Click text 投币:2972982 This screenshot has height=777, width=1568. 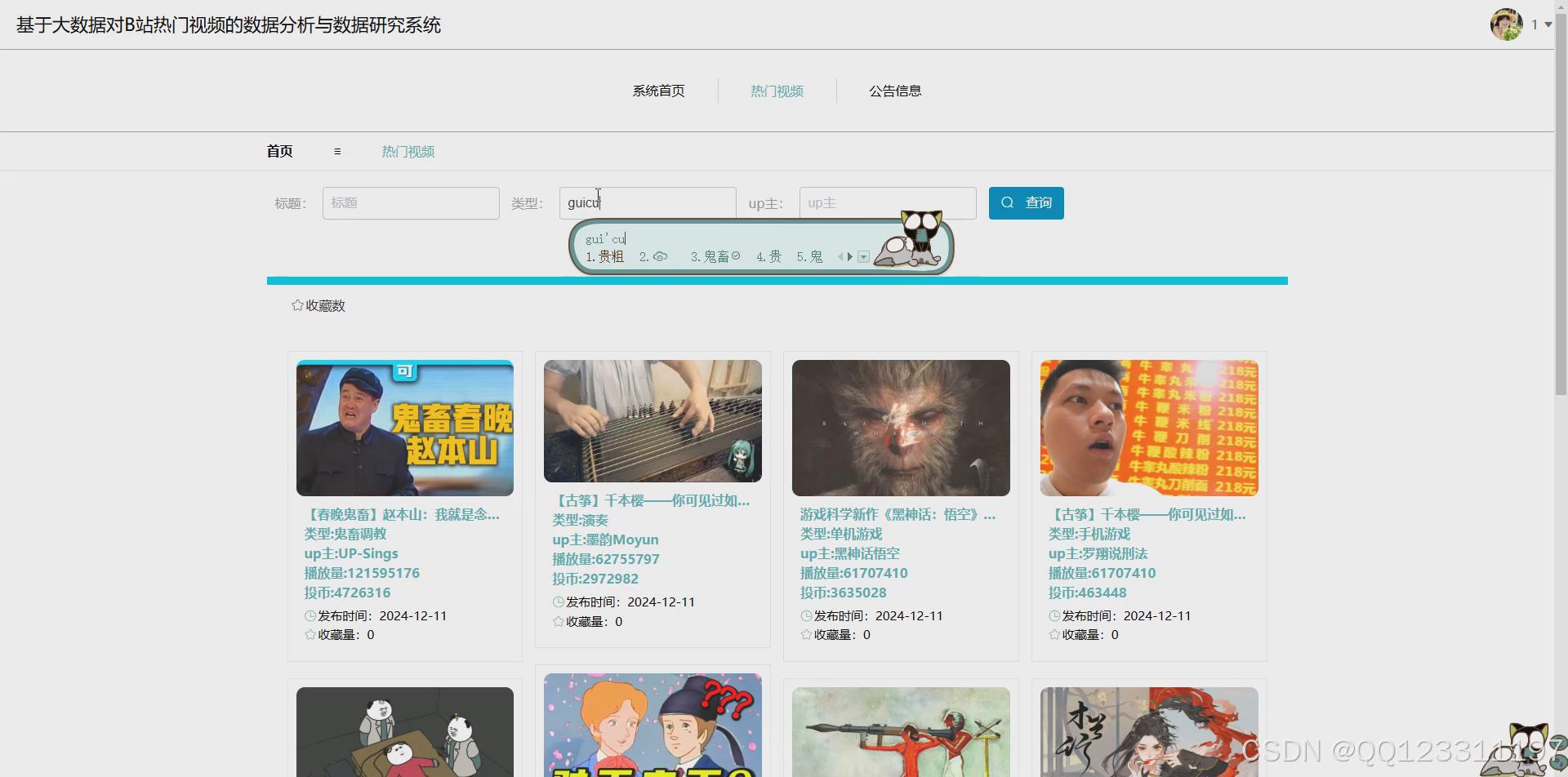point(595,579)
